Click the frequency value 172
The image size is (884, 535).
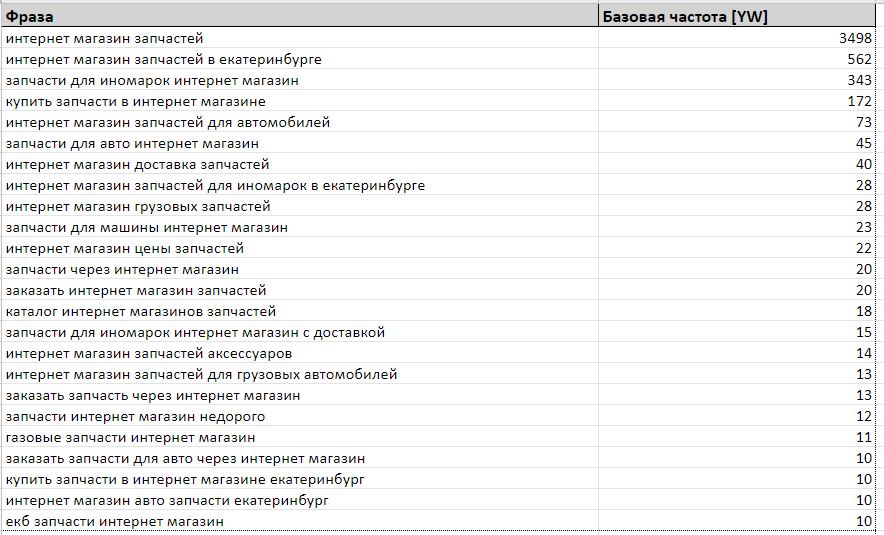859,101
